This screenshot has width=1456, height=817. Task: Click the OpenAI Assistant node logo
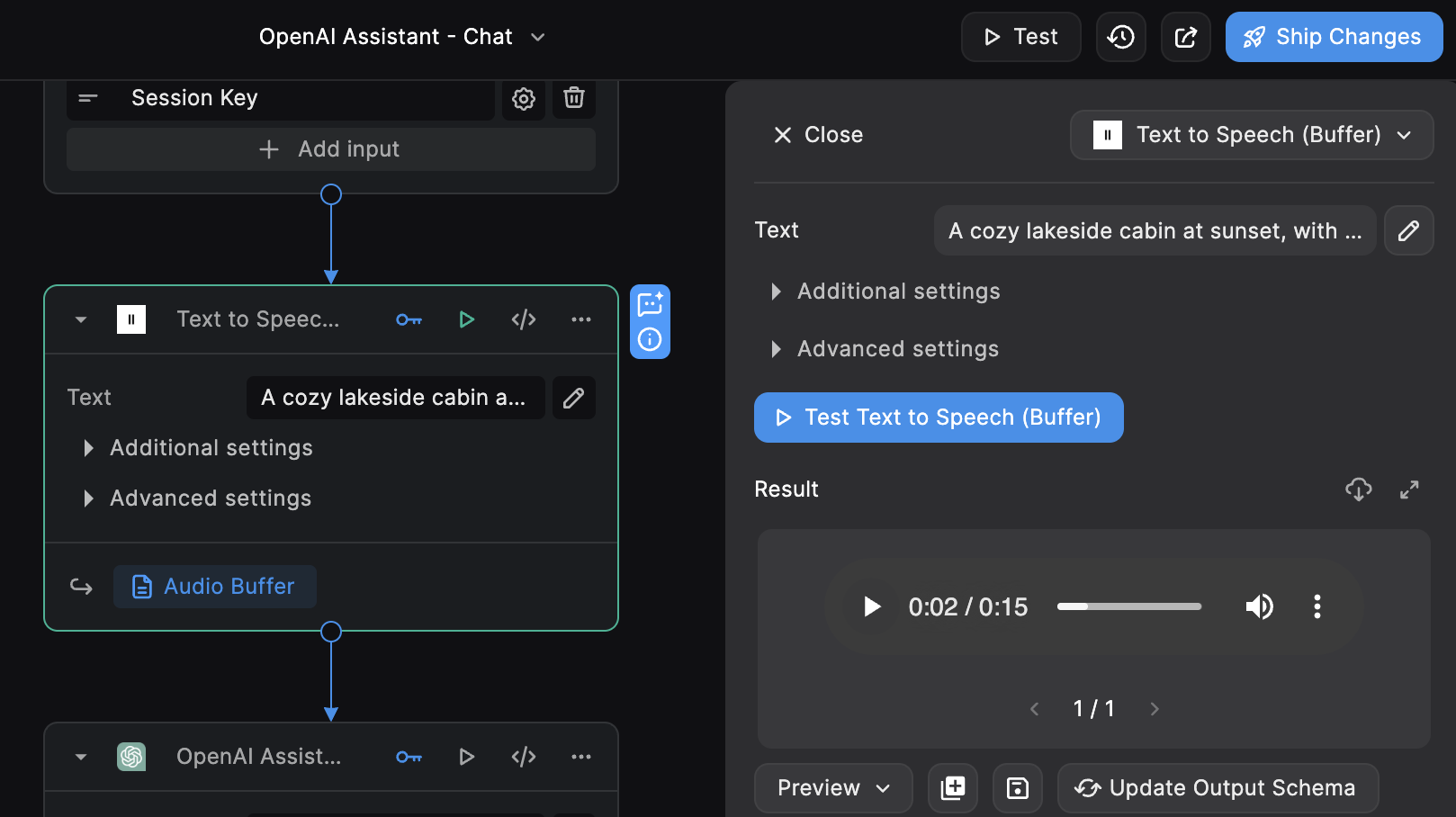click(x=131, y=757)
